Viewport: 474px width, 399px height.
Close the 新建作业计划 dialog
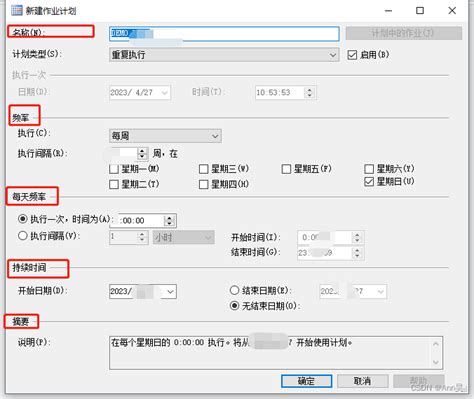(x=452, y=11)
